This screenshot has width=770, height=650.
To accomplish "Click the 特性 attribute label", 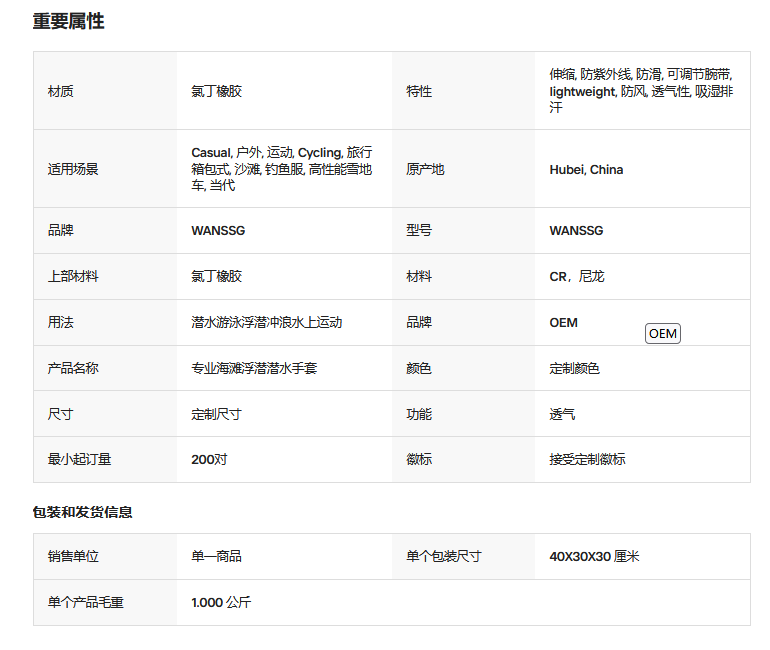I will coord(419,91).
